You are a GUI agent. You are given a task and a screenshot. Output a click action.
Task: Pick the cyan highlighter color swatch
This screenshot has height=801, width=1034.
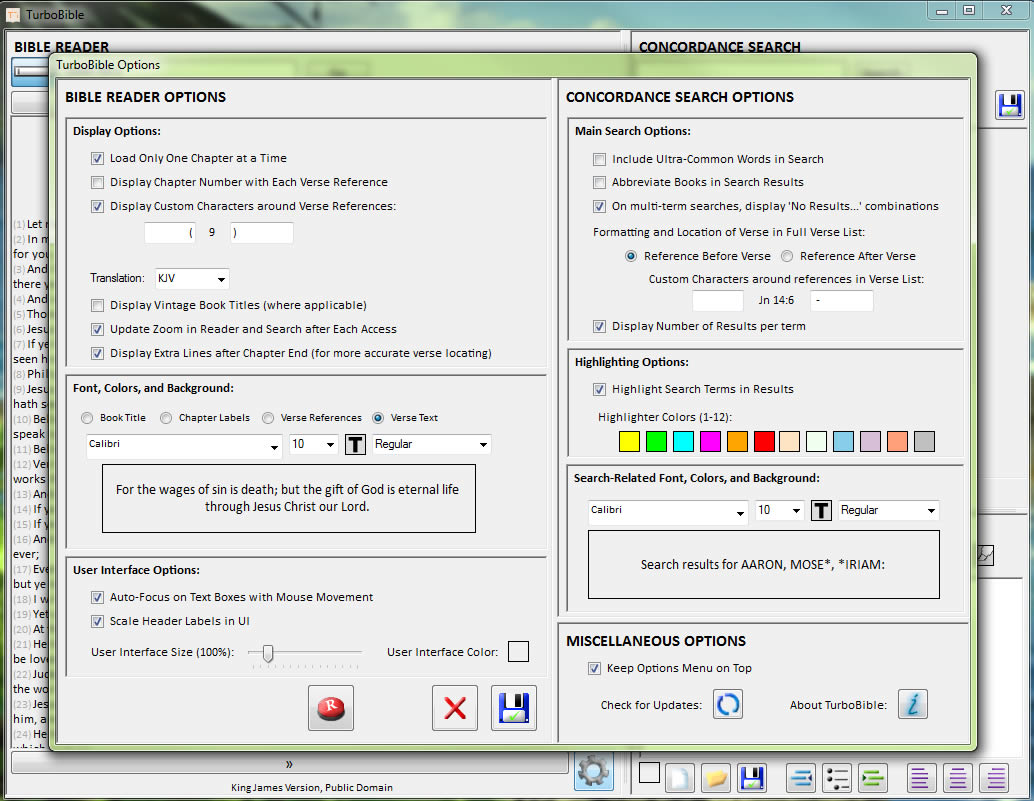tap(683, 442)
